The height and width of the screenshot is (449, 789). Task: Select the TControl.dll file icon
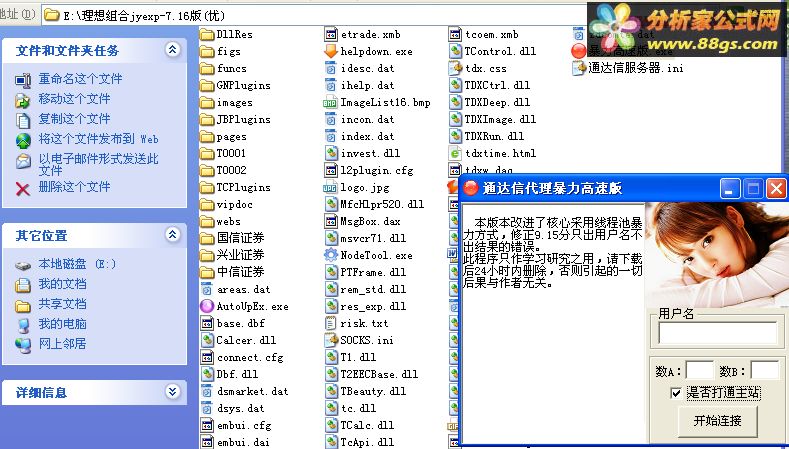click(x=455, y=51)
